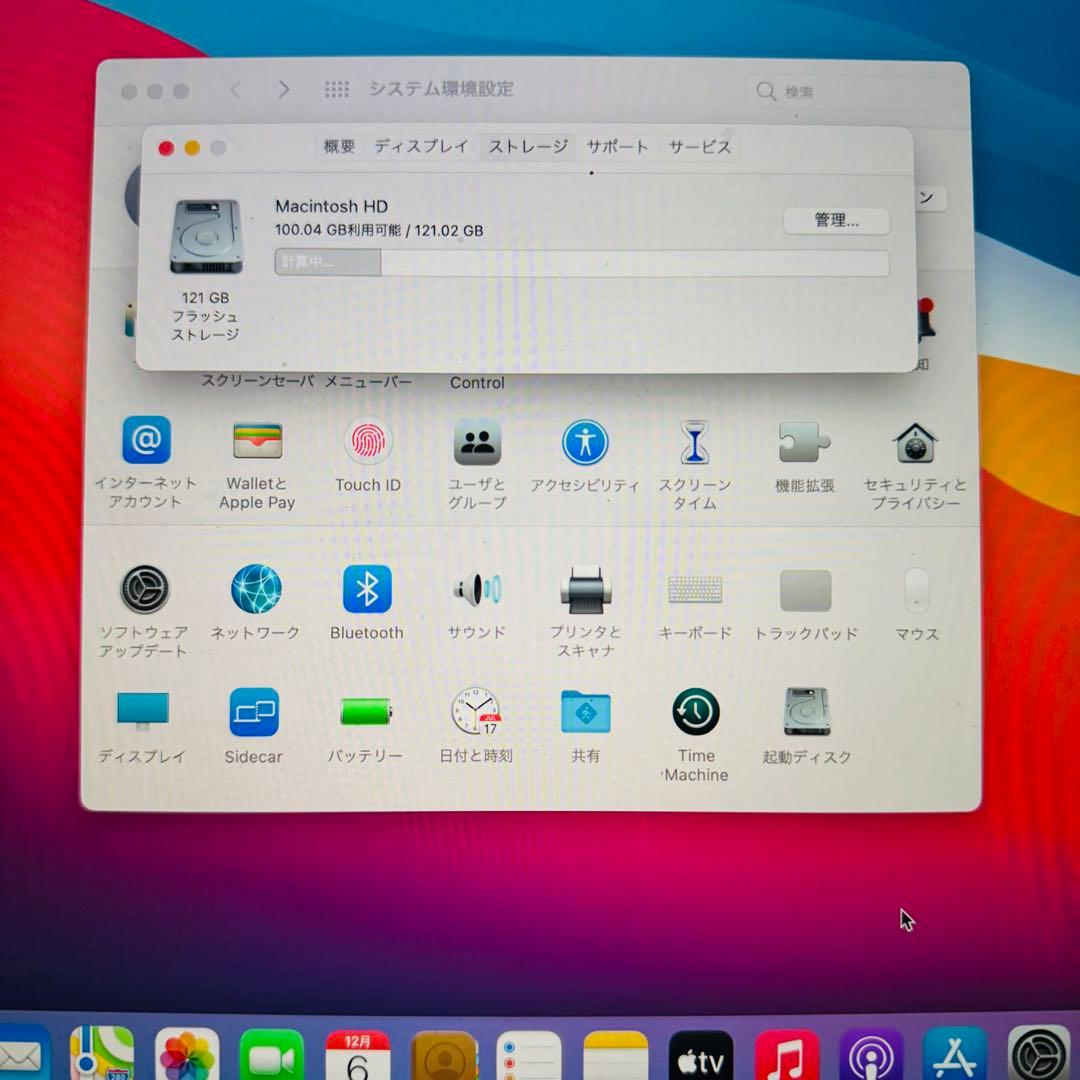Open Bluetooth preferences
Viewport: 1080px width, 1080px height.
[x=367, y=590]
